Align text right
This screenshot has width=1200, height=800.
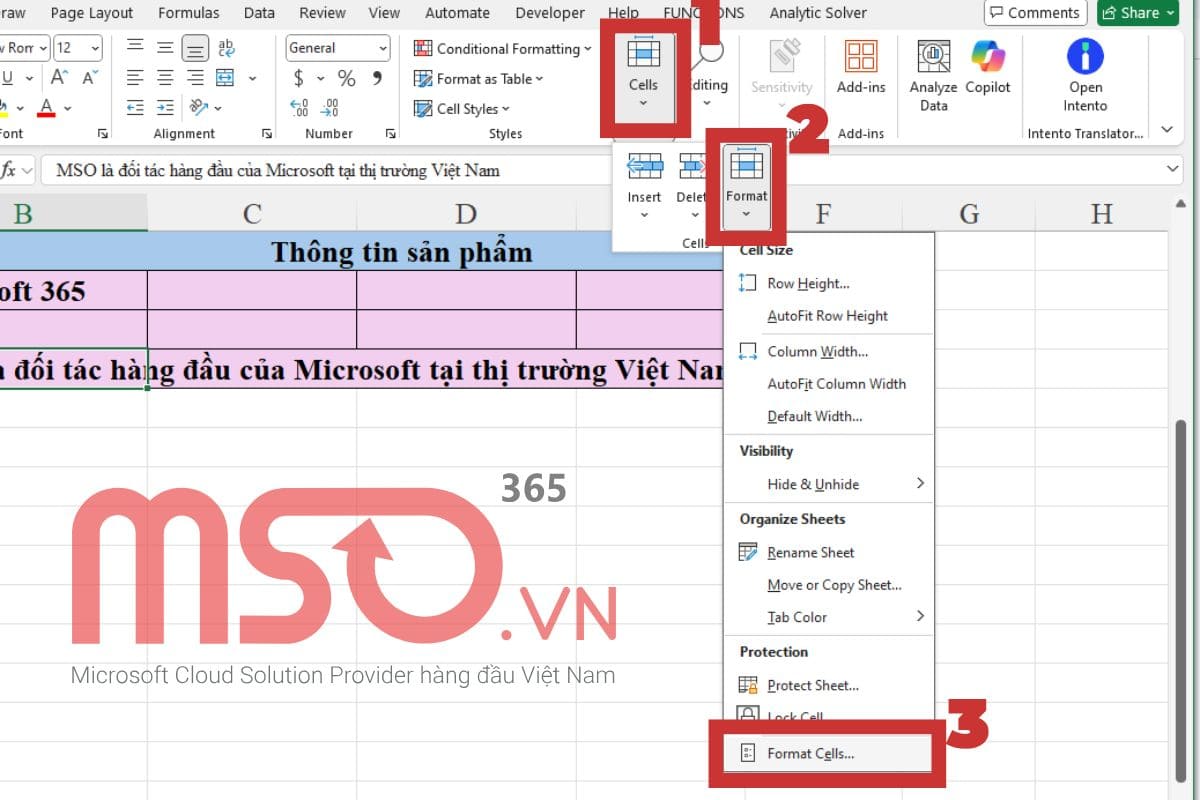196,78
